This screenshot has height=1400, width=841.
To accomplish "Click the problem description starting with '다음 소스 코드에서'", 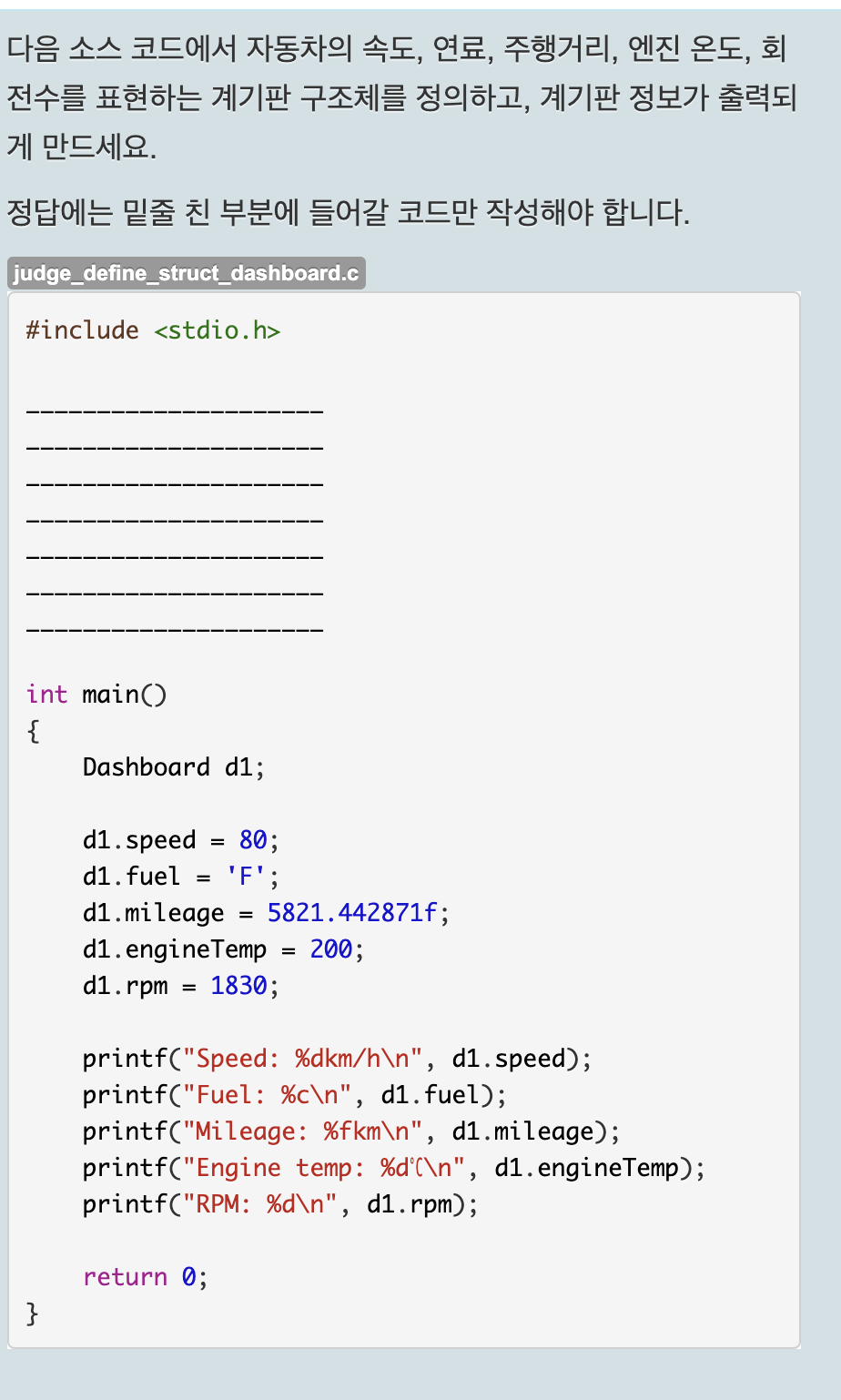I will pos(401,96).
